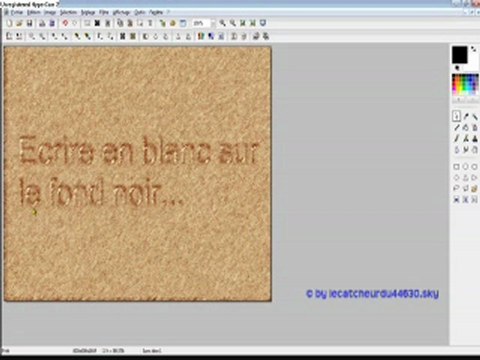Click the Open file folder icon
Image resolution: width=480 pixels, height=360 pixels.
click(19, 23)
